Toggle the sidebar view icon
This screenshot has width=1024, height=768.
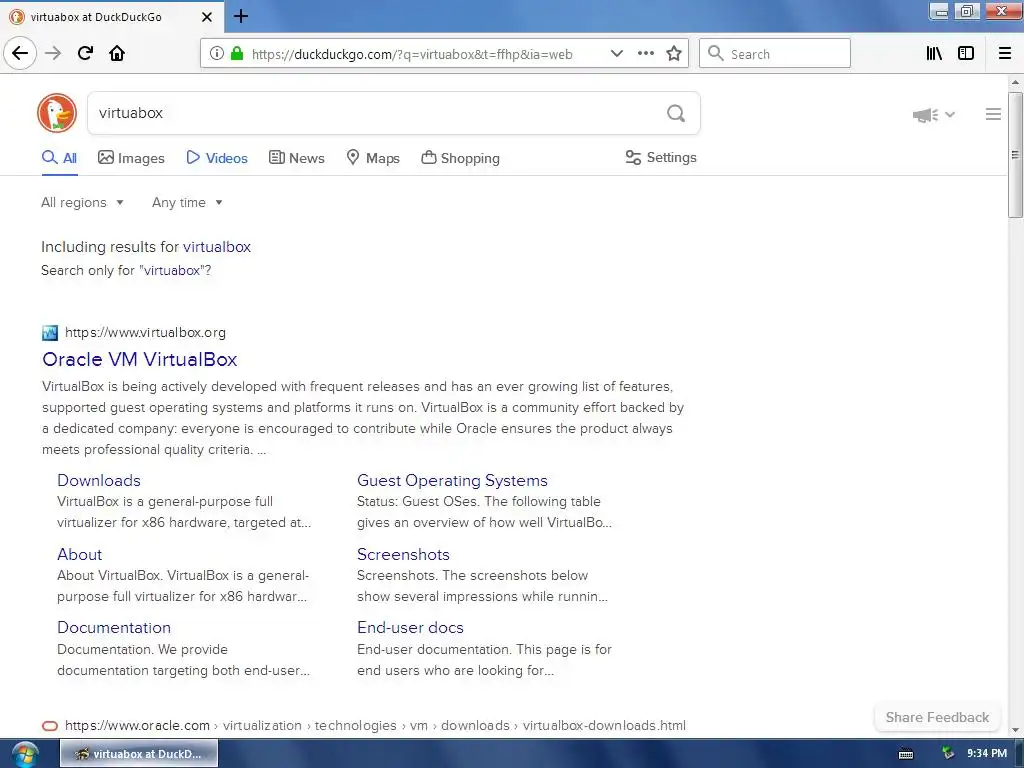[x=966, y=54]
